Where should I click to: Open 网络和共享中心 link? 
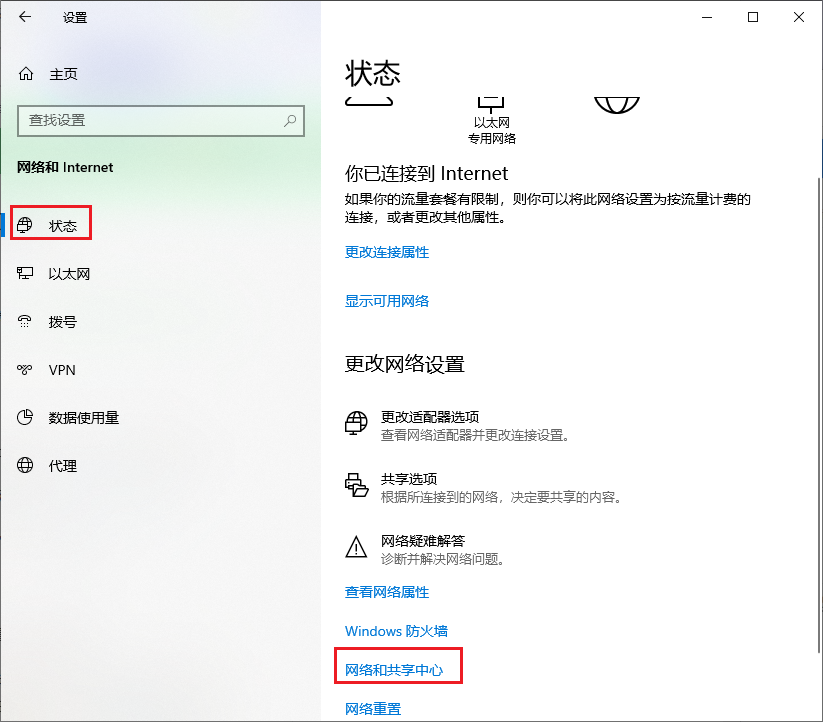pos(394,670)
